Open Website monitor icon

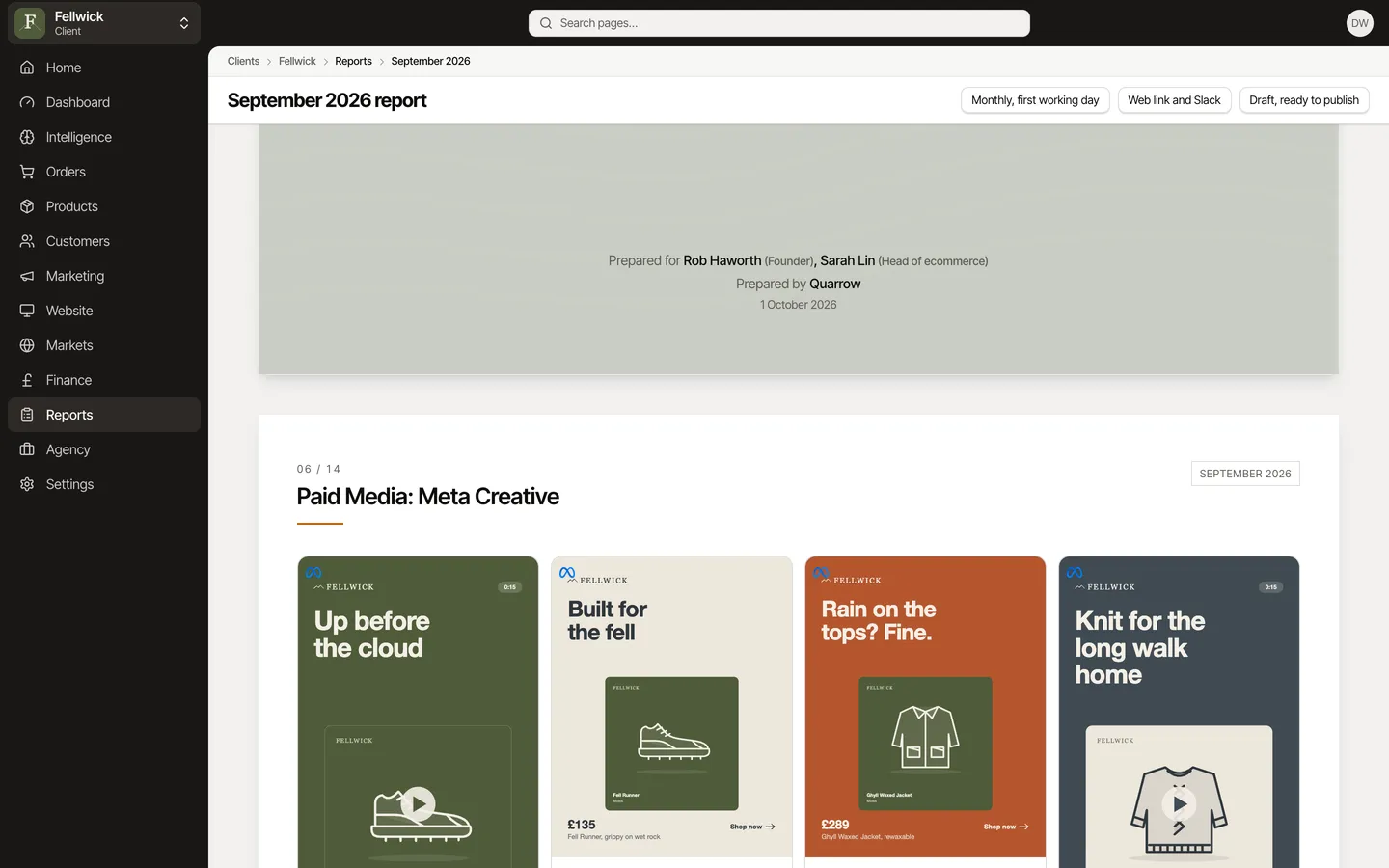(27, 311)
